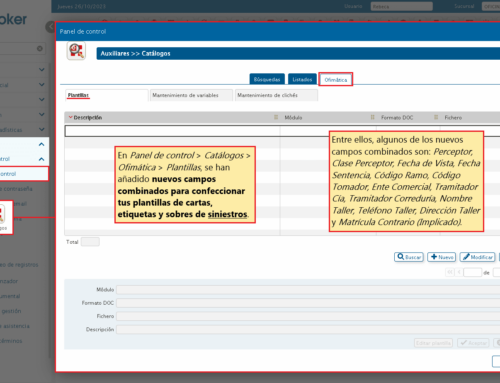Screen dimensions: 500x383
Task: Click the date text 'Jueves 26/10/2023'
Action: 82,6
